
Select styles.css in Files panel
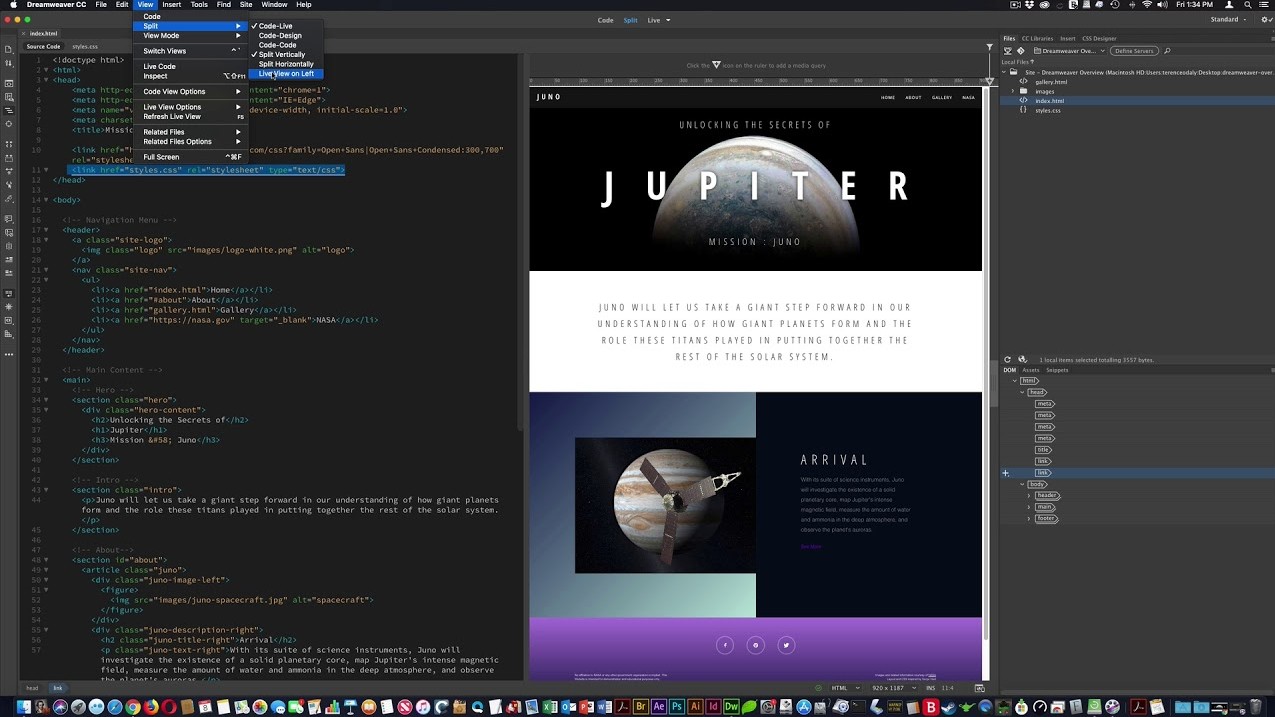coord(1048,110)
